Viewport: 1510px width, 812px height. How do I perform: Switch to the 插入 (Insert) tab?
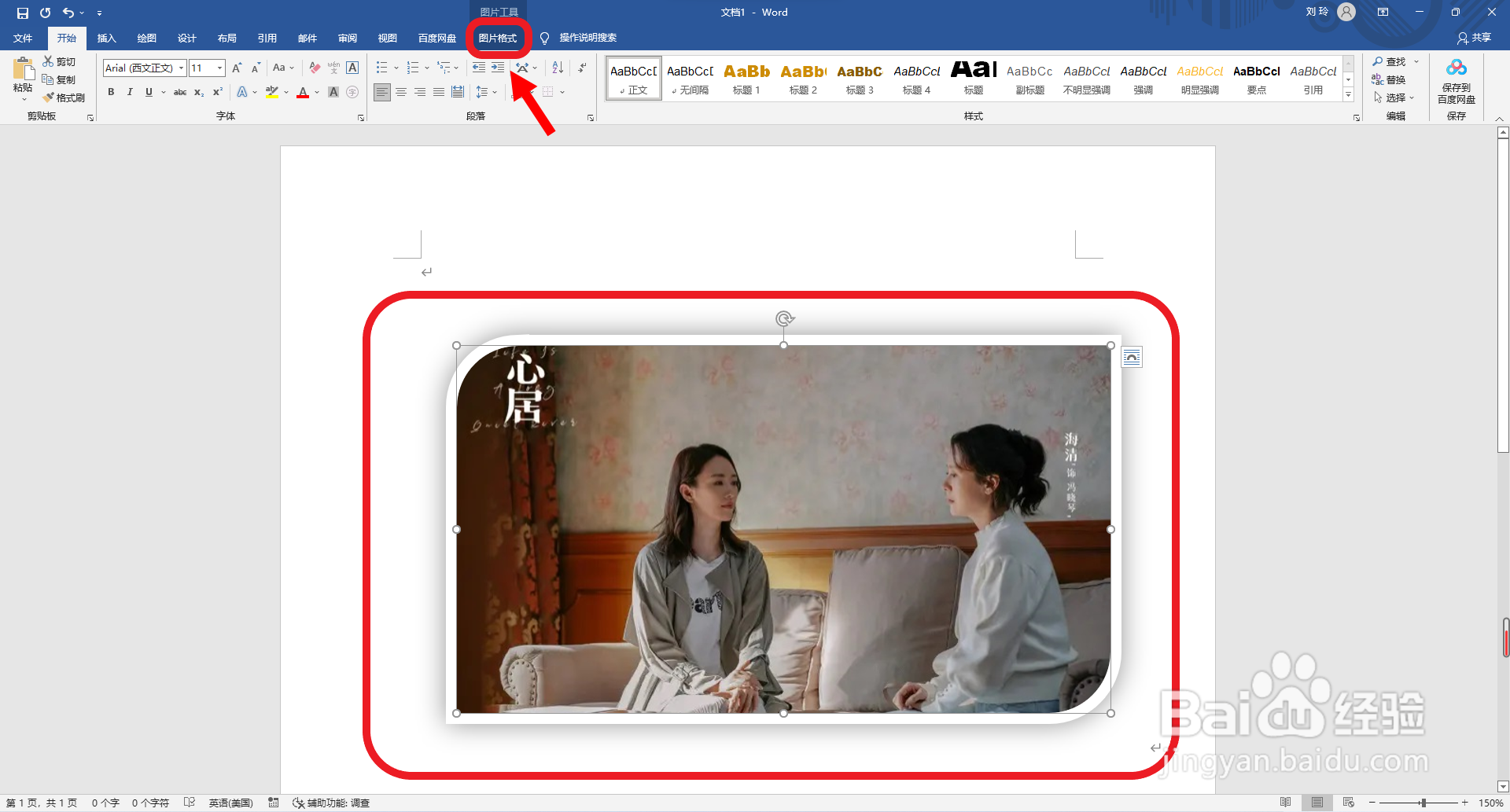tap(106, 38)
